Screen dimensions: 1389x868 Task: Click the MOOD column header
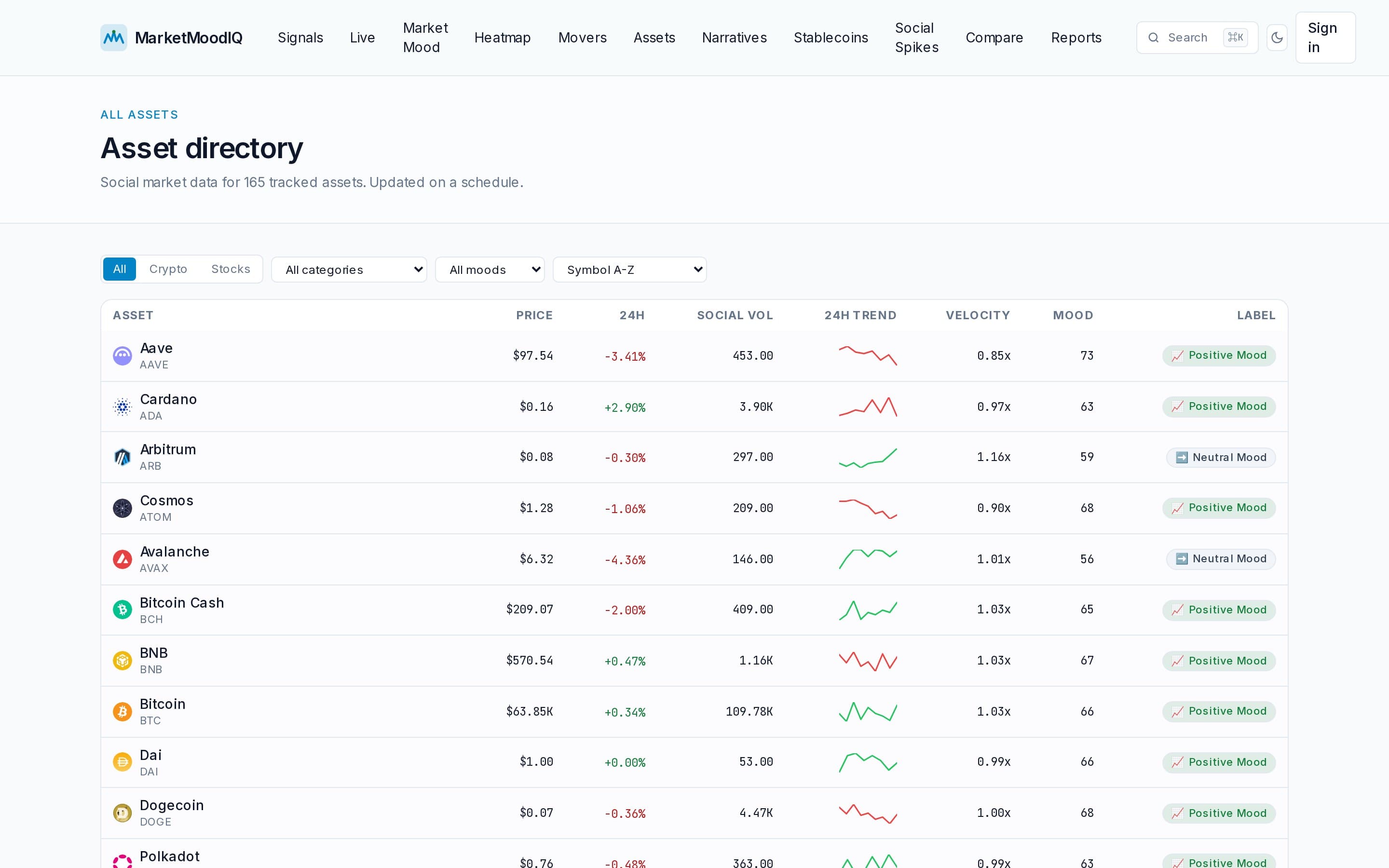point(1073,315)
